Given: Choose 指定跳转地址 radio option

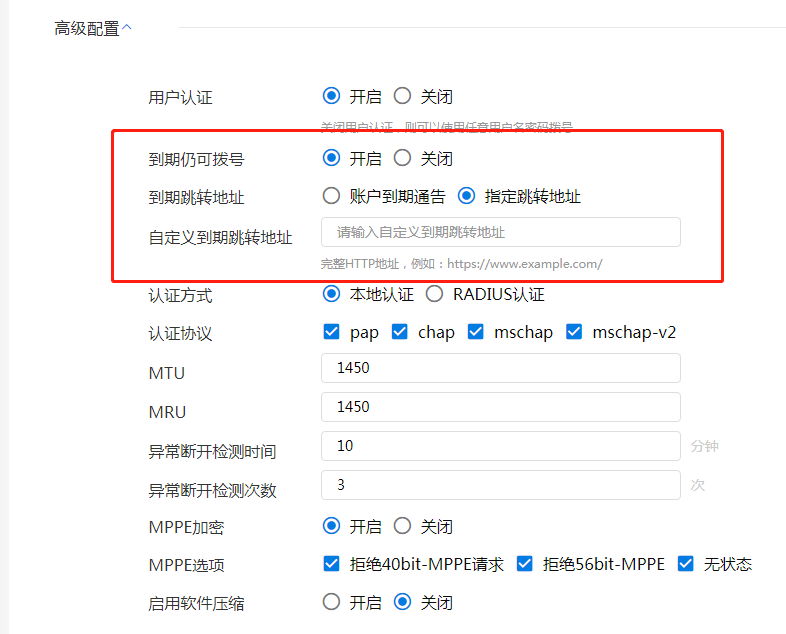Looking at the screenshot, I should pyautogui.click(x=466, y=196).
